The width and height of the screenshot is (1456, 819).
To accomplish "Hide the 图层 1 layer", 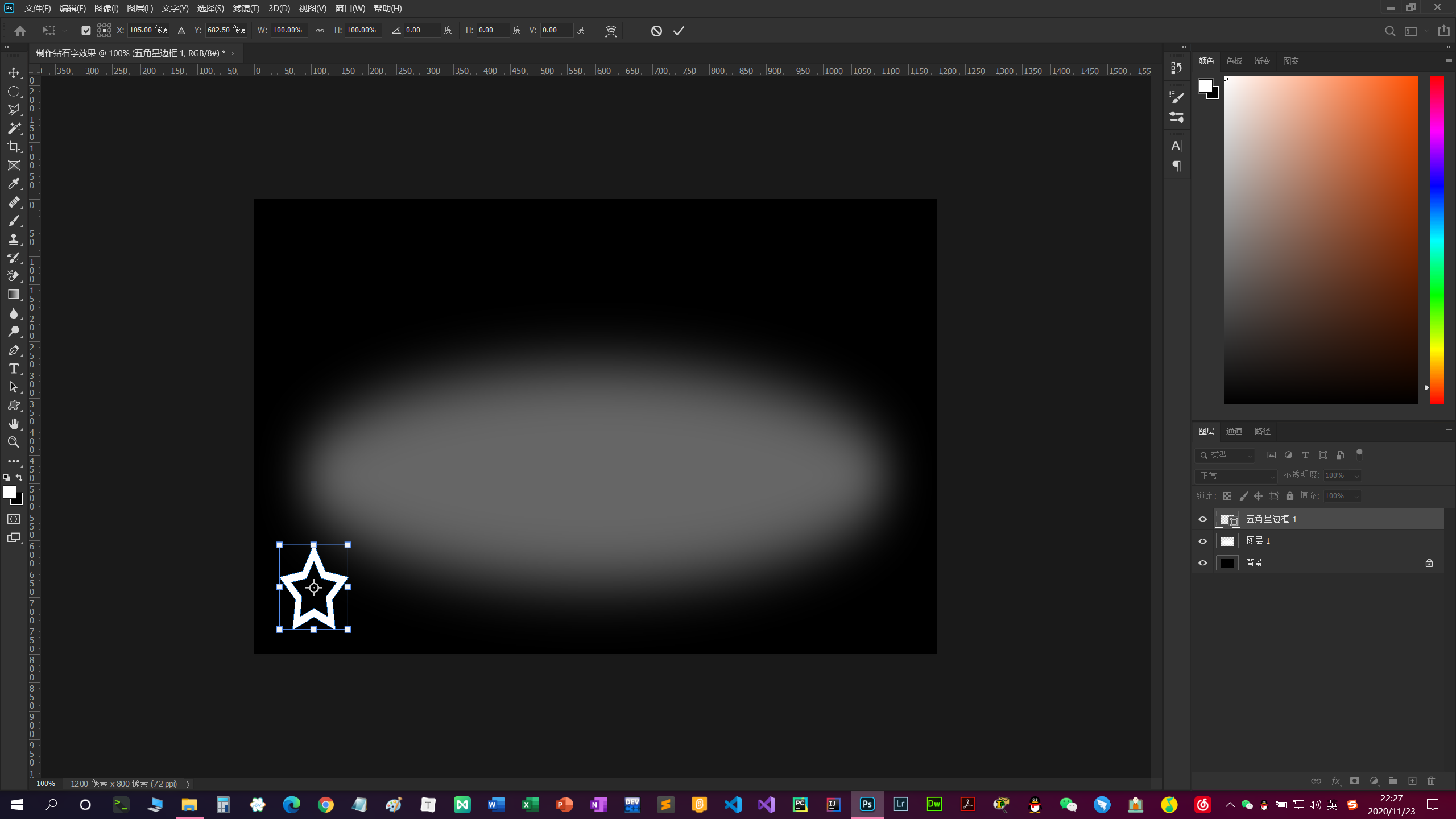I will coord(1202,541).
